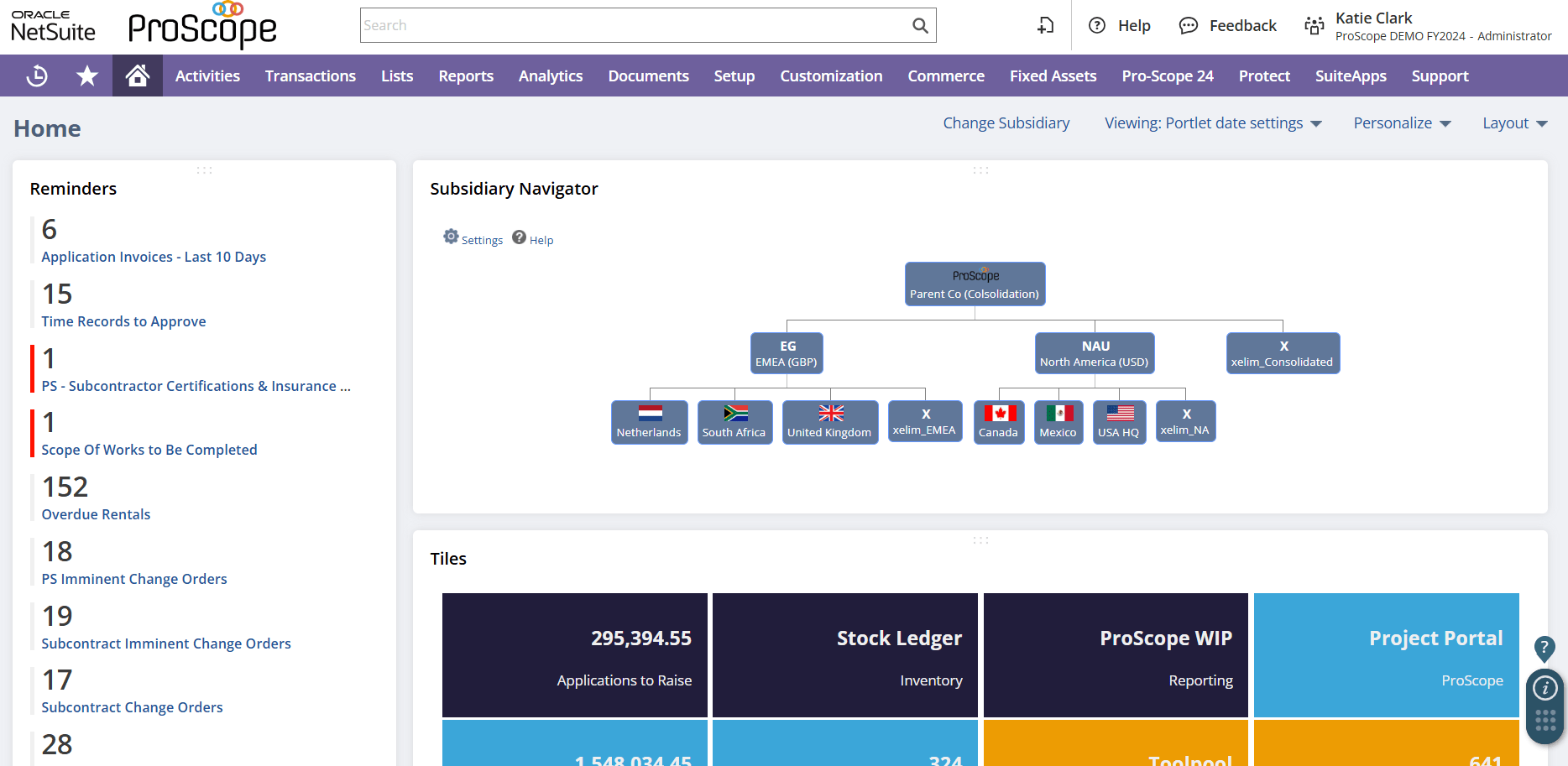Click the floating question mark help button
The width and height of the screenshot is (1568, 766).
point(1544,649)
